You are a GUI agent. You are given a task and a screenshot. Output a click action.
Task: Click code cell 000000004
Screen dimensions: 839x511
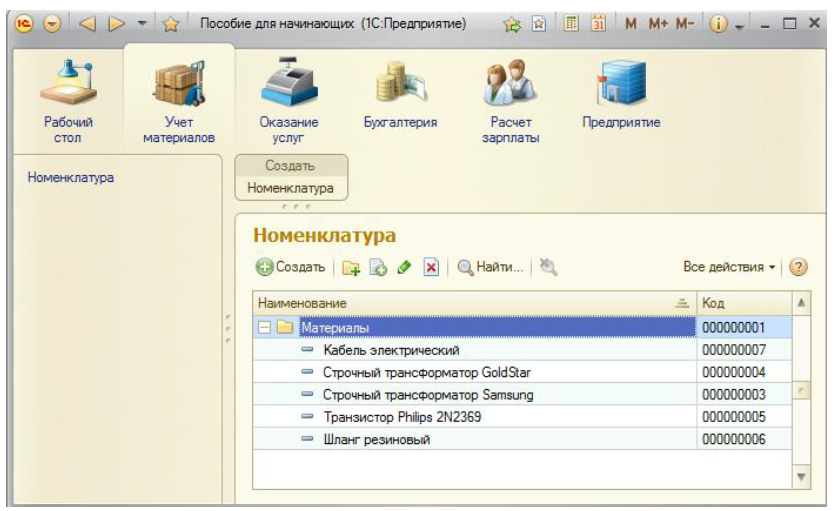pyautogui.click(x=744, y=372)
